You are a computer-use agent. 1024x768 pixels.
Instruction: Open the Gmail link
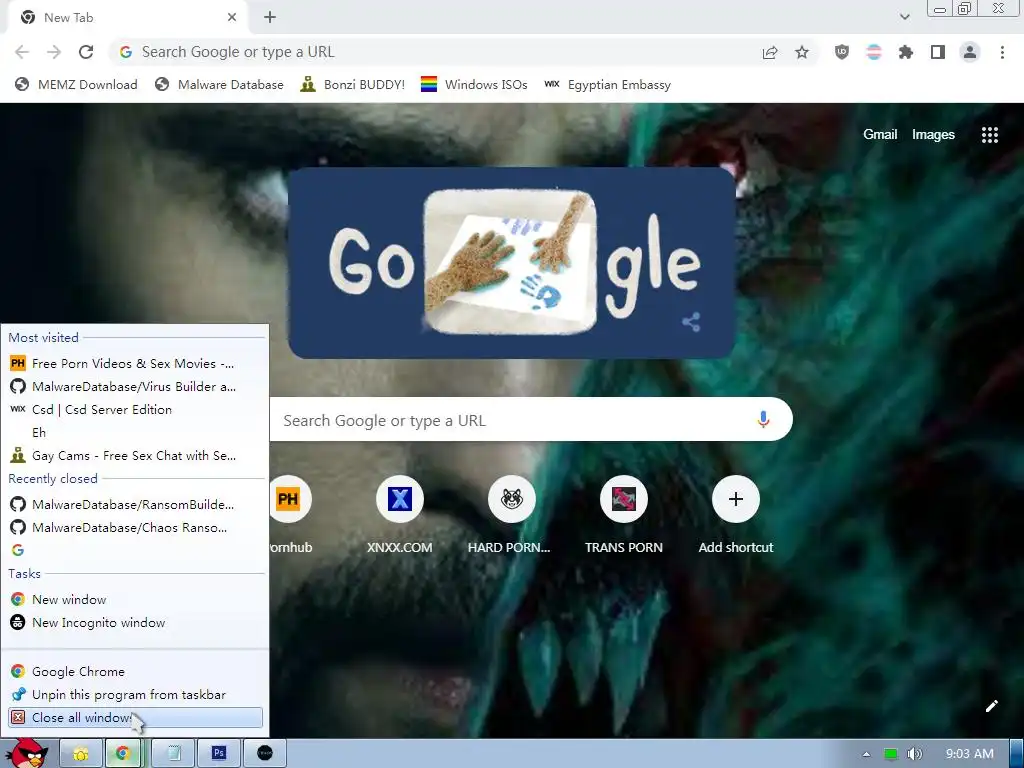coord(880,135)
